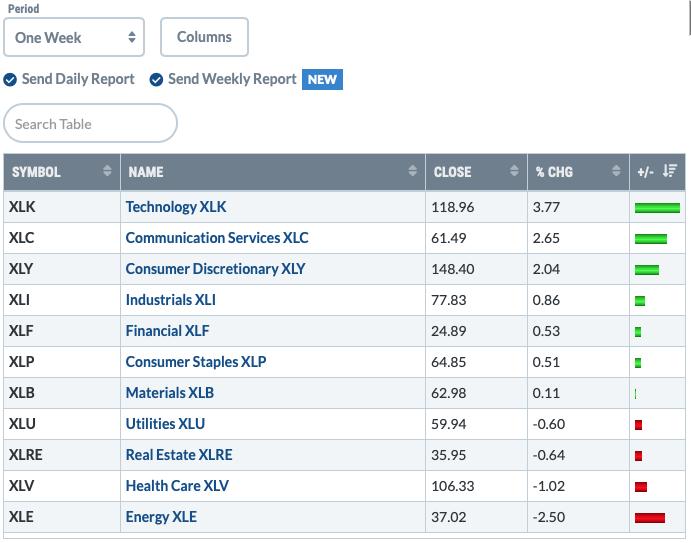Click the One Week selector arrows
The height and width of the screenshot is (543, 691).
tap(132, 37)
